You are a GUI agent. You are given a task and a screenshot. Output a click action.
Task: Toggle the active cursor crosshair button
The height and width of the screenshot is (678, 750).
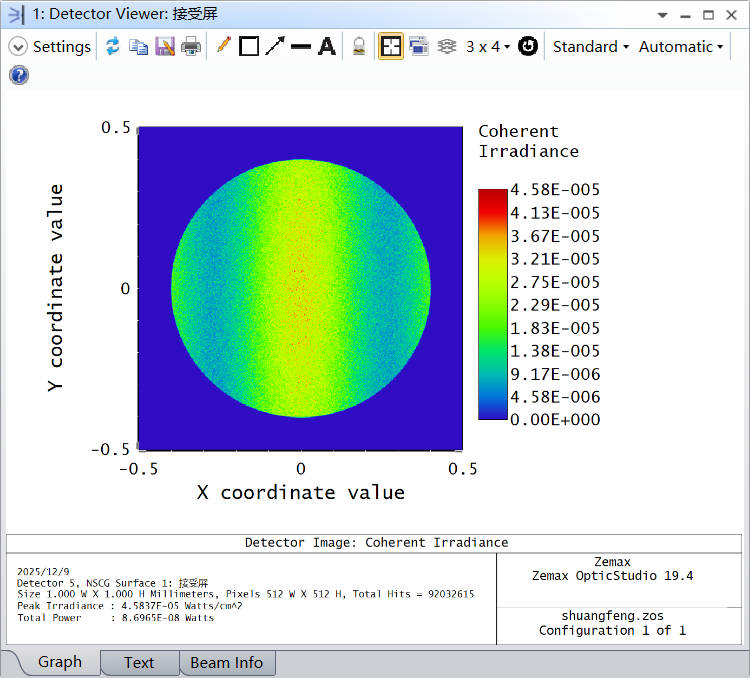pyautogui.click(x=391, y=46)
